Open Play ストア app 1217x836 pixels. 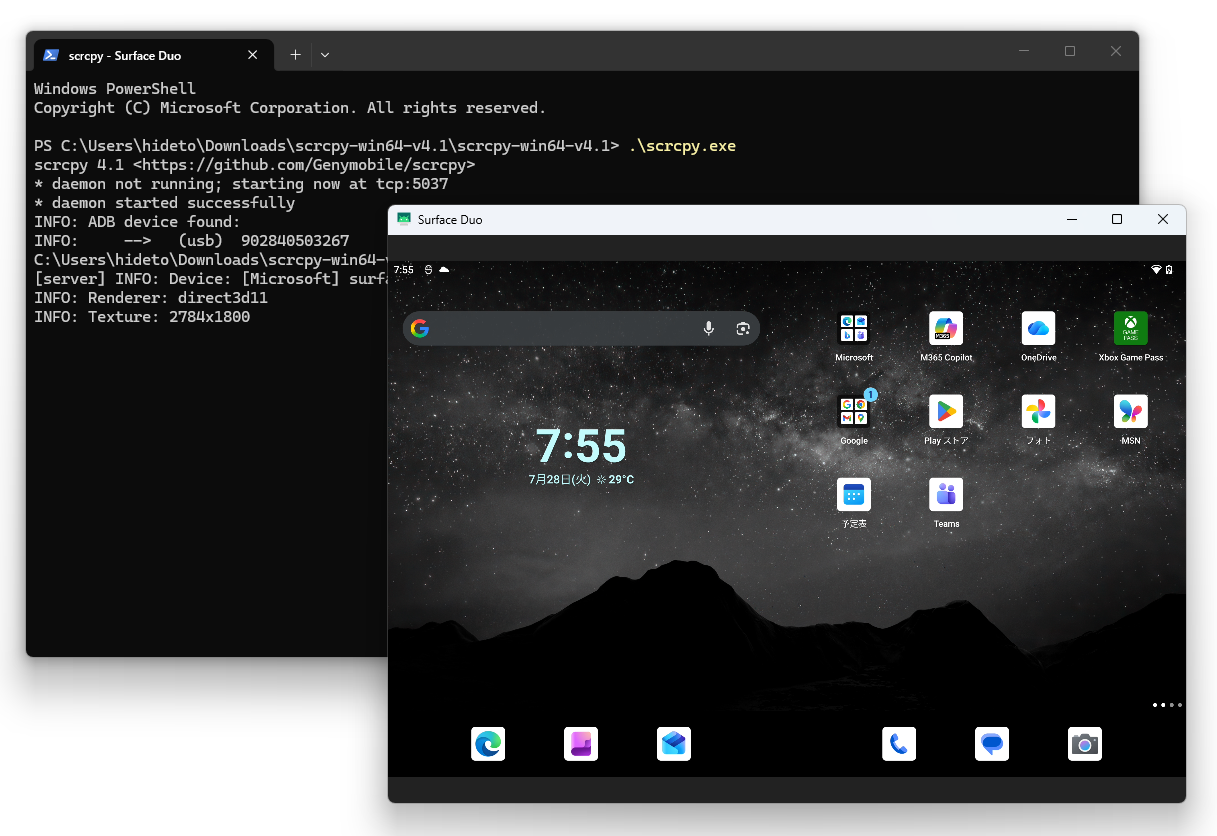click(x=946, y=411)
